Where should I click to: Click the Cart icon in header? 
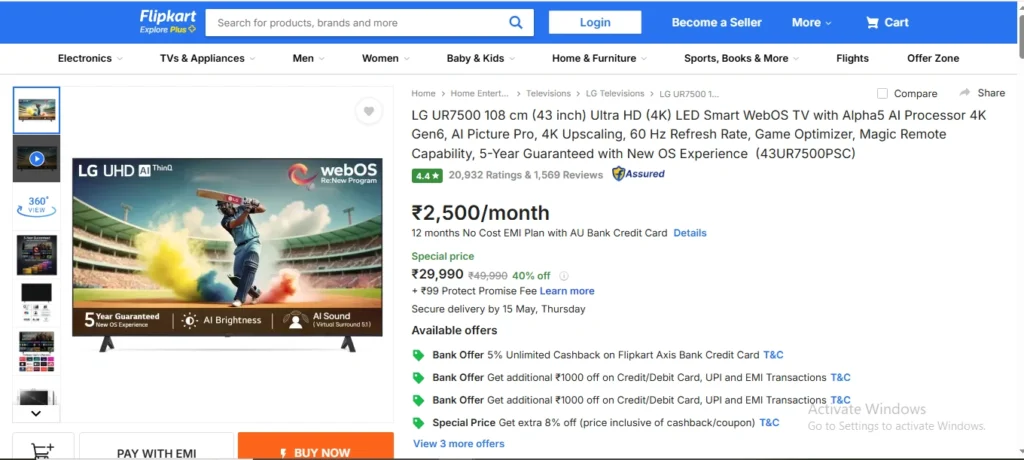click(872, 22)
